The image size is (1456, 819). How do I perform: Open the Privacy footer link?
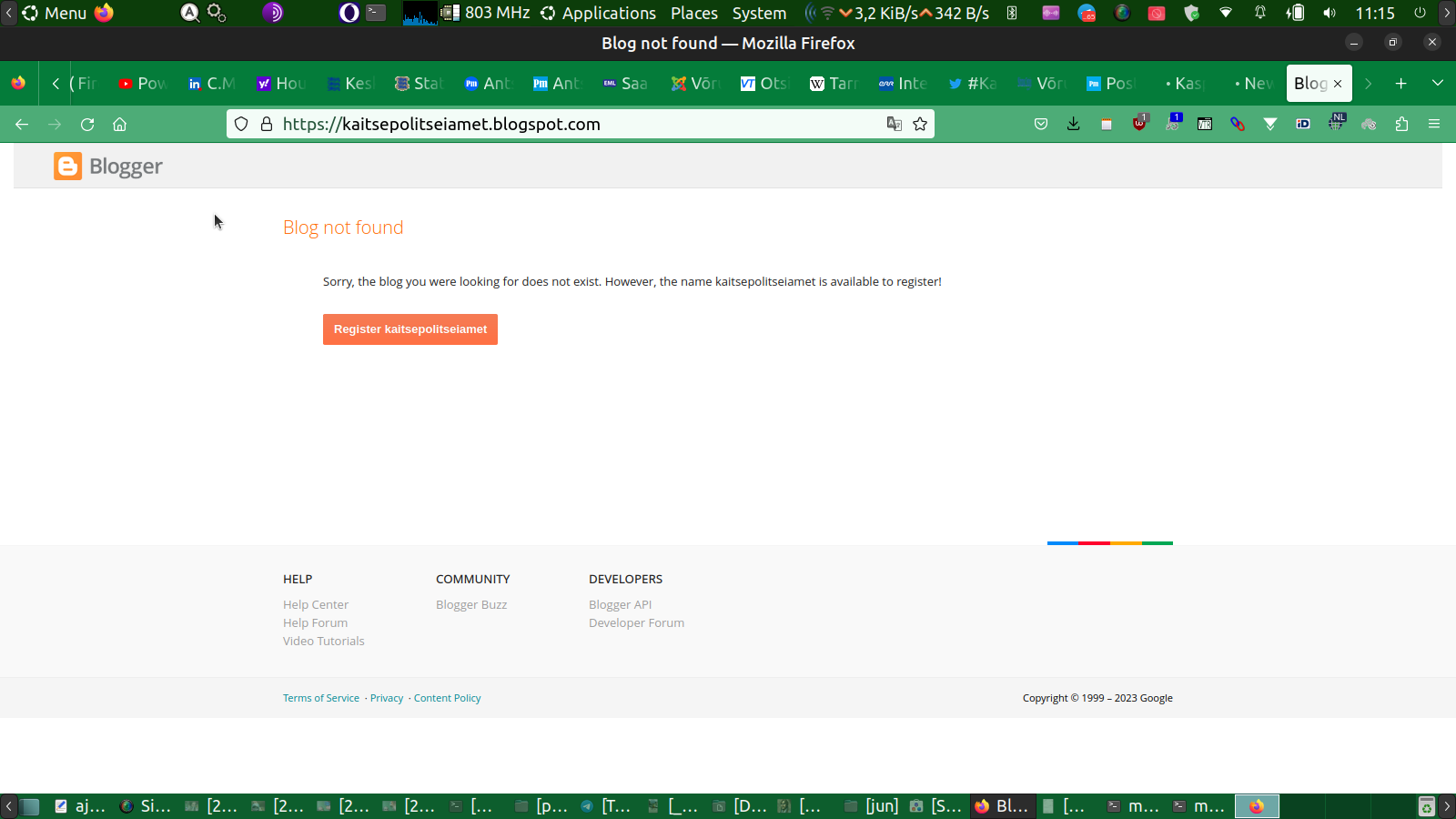(x=387, y=698)
